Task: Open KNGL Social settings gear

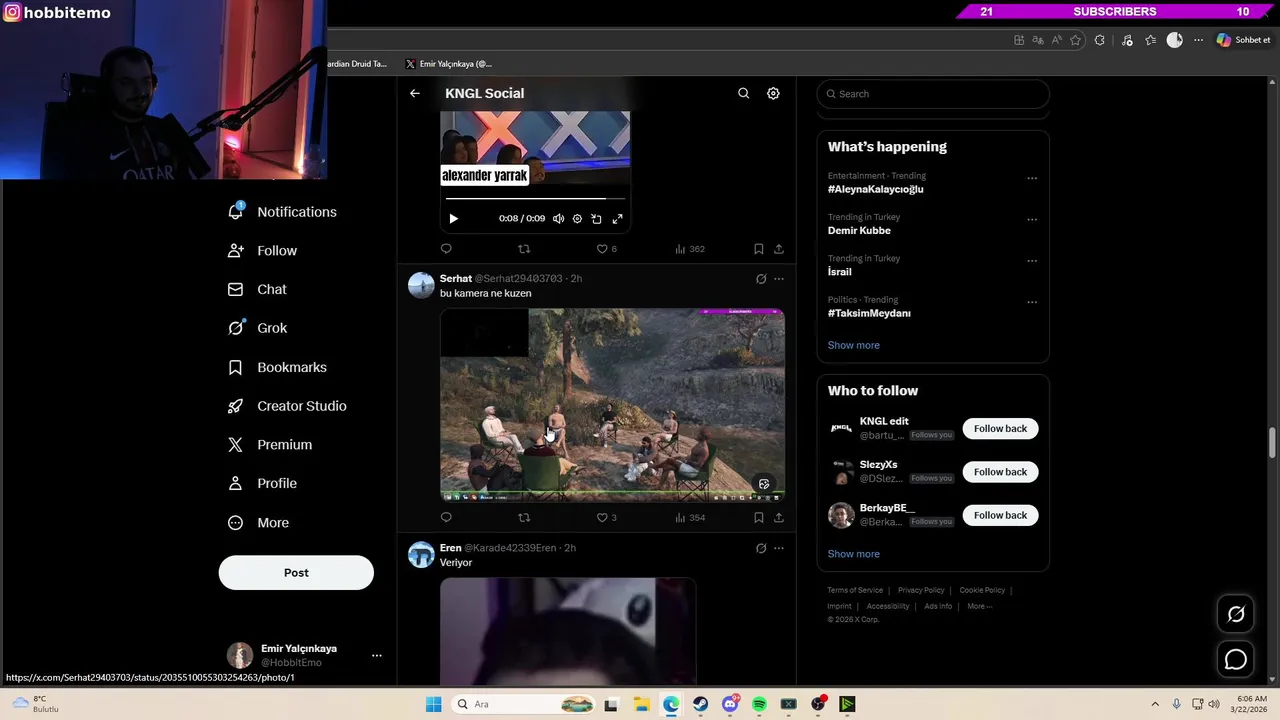Action: click(773, 93)
